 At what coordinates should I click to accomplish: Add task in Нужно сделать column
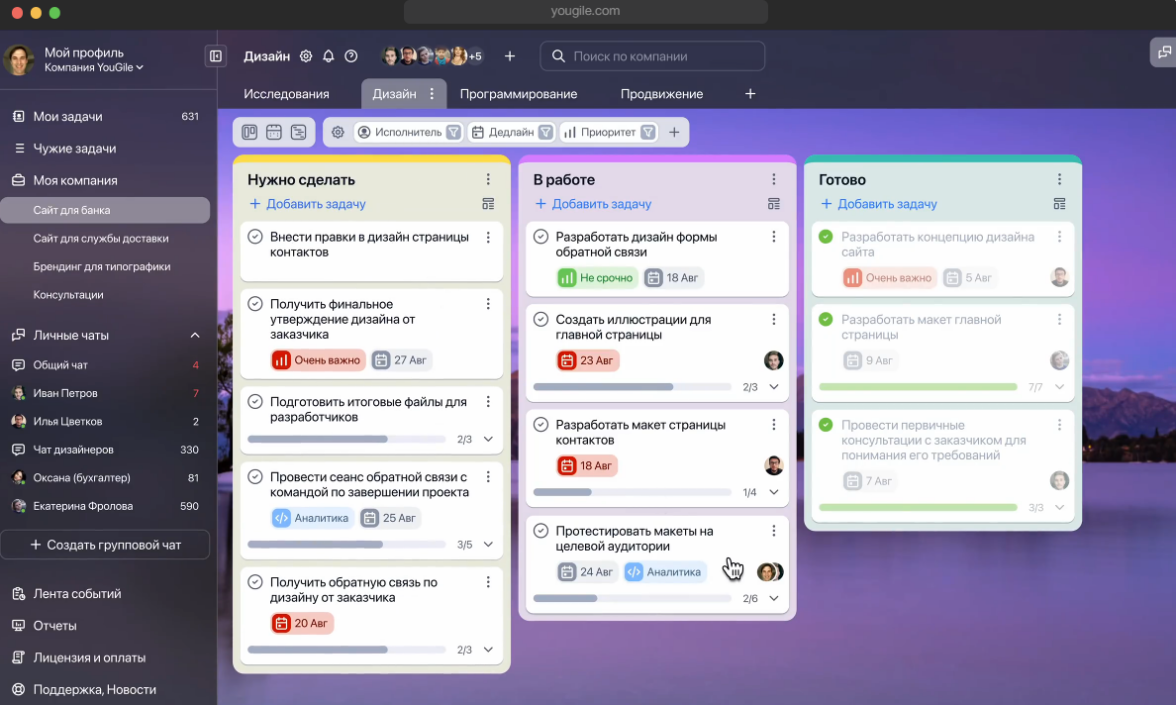point(308,204)
